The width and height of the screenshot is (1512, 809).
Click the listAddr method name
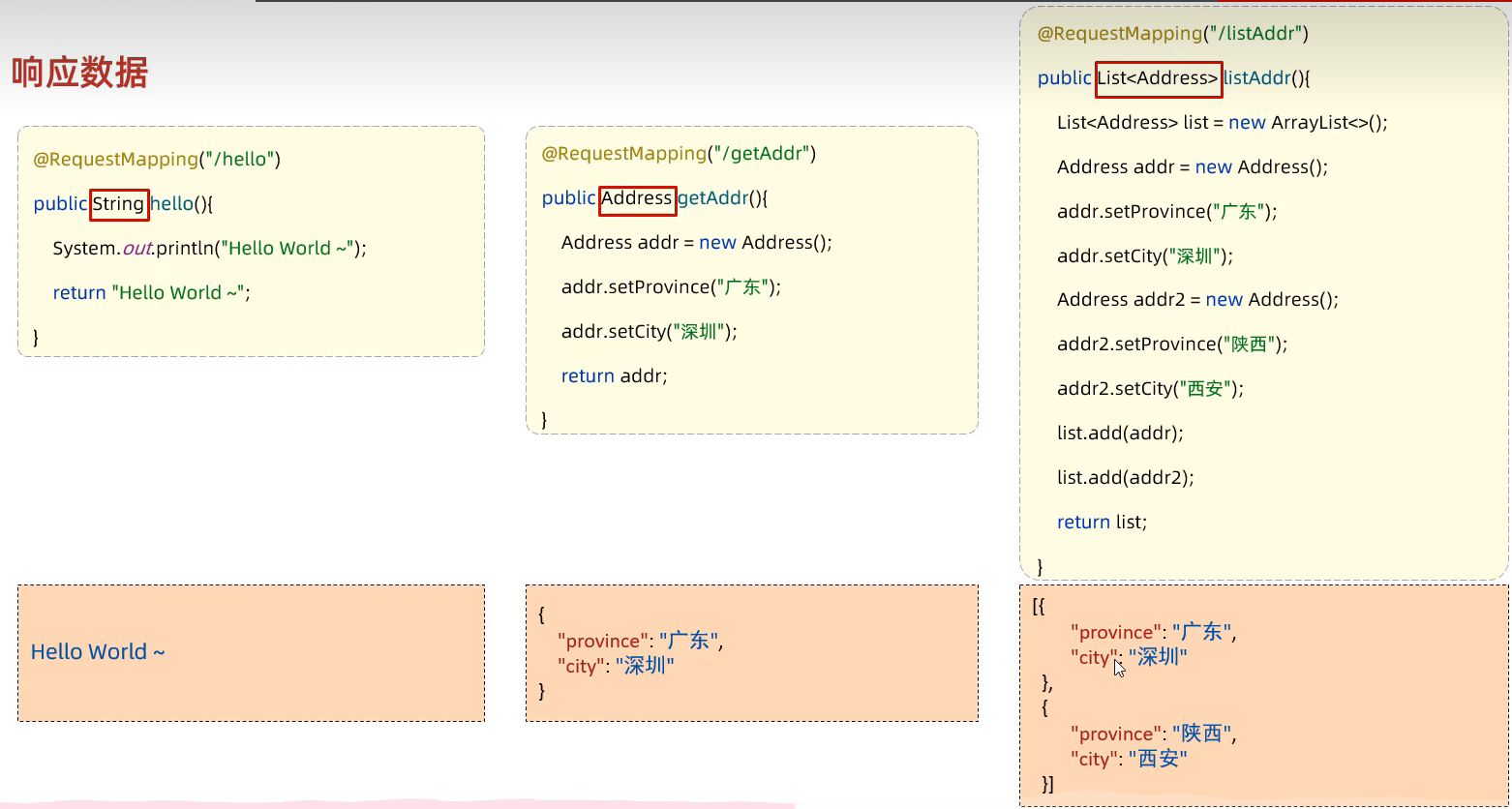[1256, 78]
